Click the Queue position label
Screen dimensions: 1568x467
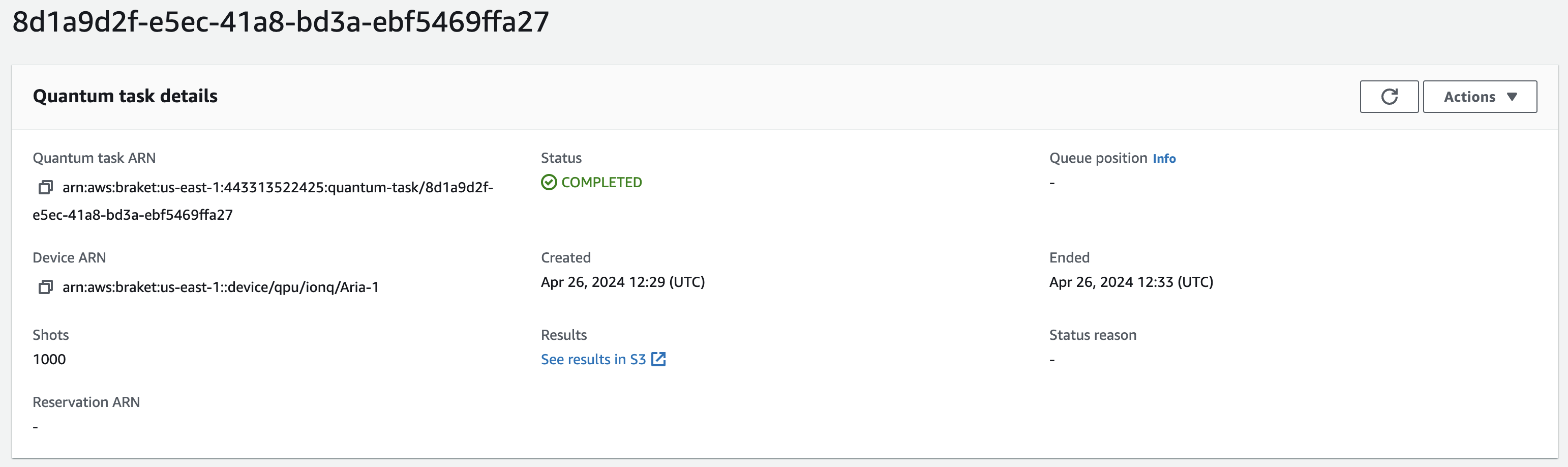(x=1098, y=158)
